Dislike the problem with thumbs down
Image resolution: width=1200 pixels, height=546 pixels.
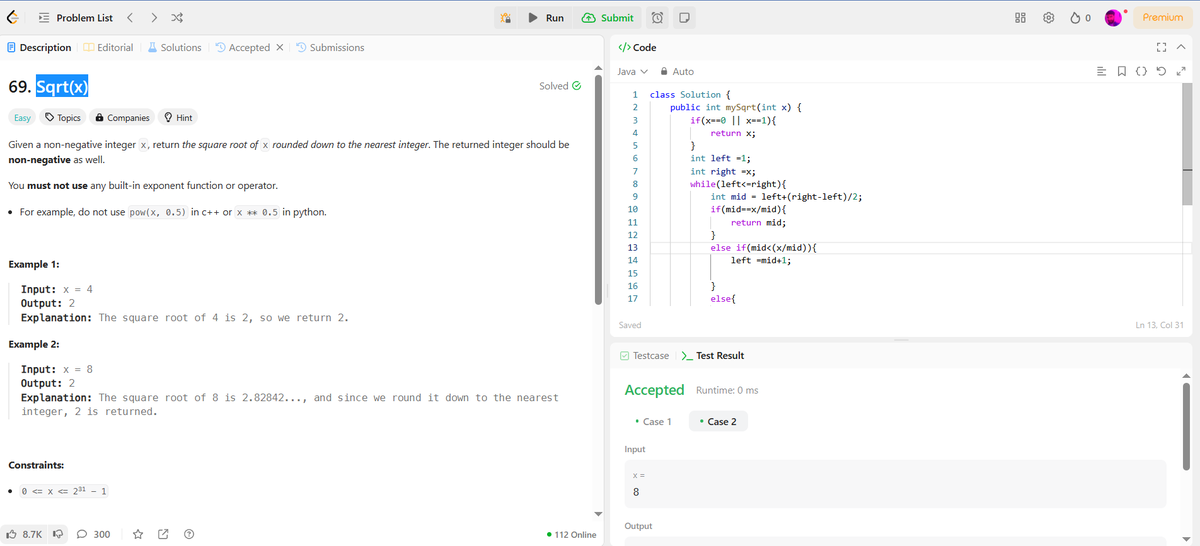pyautogui.click(x=56, y=535)
